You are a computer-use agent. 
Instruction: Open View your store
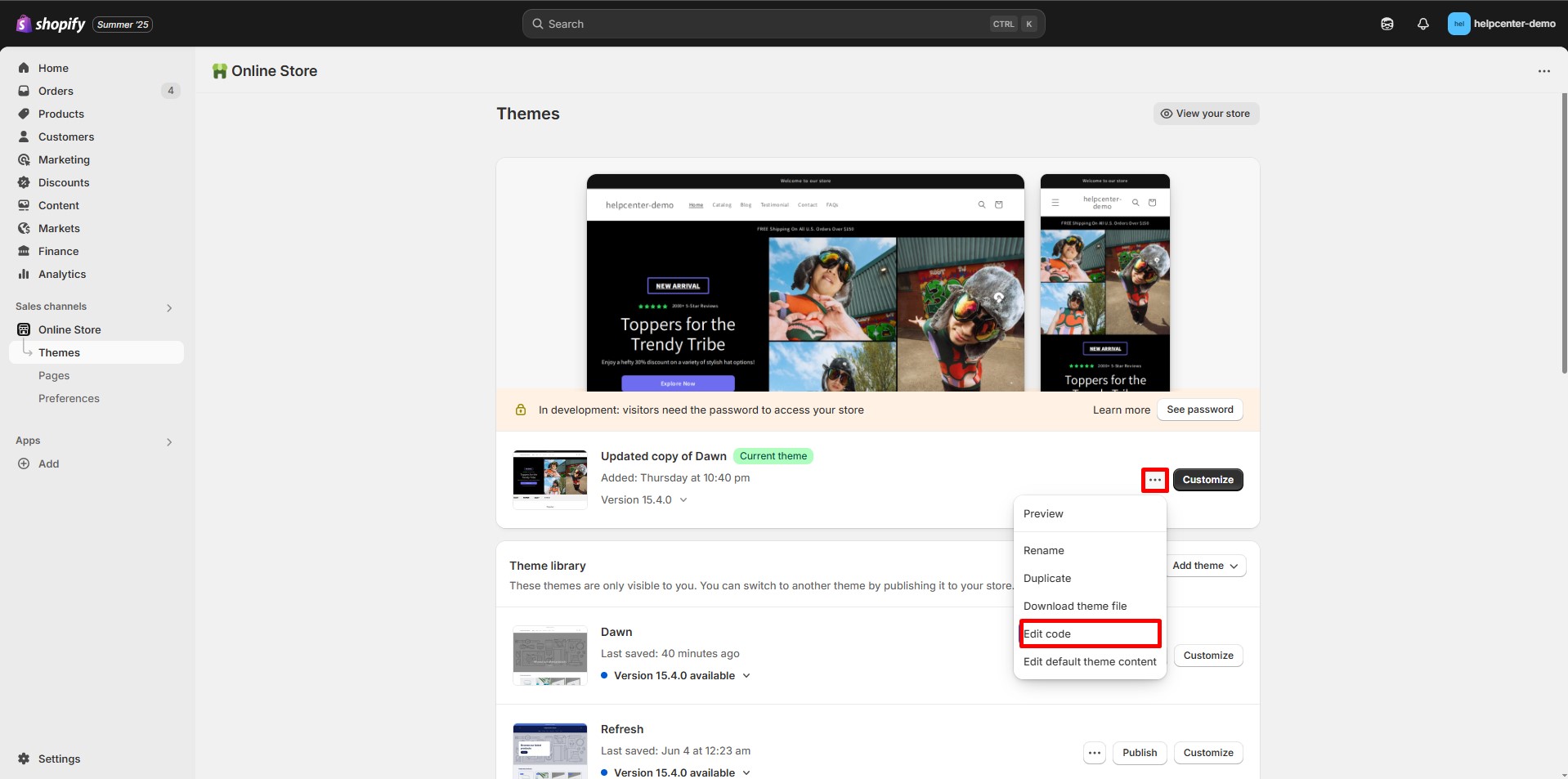pyautogui.click(x=1205, y=113)
